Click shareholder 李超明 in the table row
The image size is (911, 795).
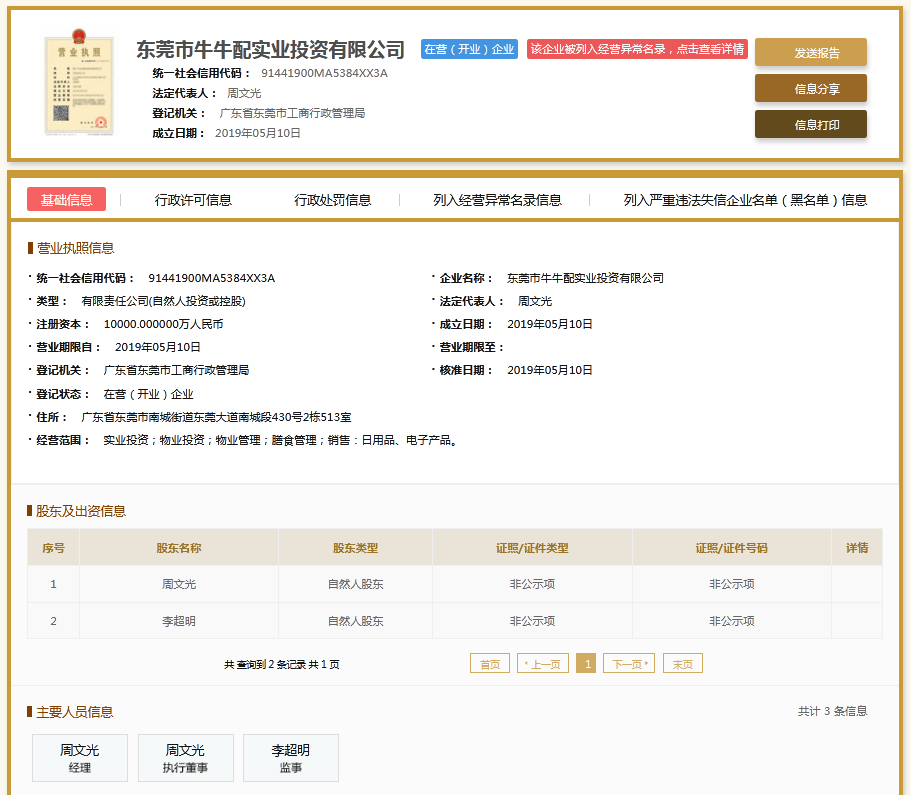[x=179, y=621]
